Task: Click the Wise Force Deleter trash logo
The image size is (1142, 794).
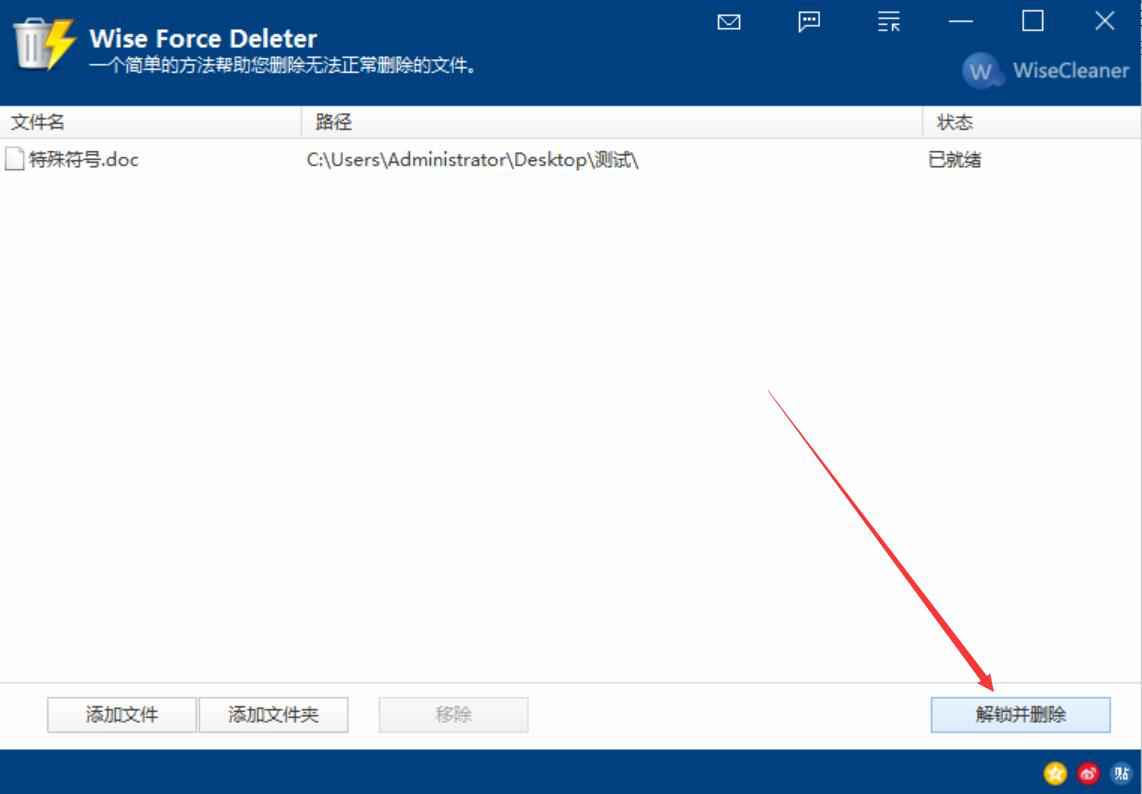Action: [x=43, y=44]
